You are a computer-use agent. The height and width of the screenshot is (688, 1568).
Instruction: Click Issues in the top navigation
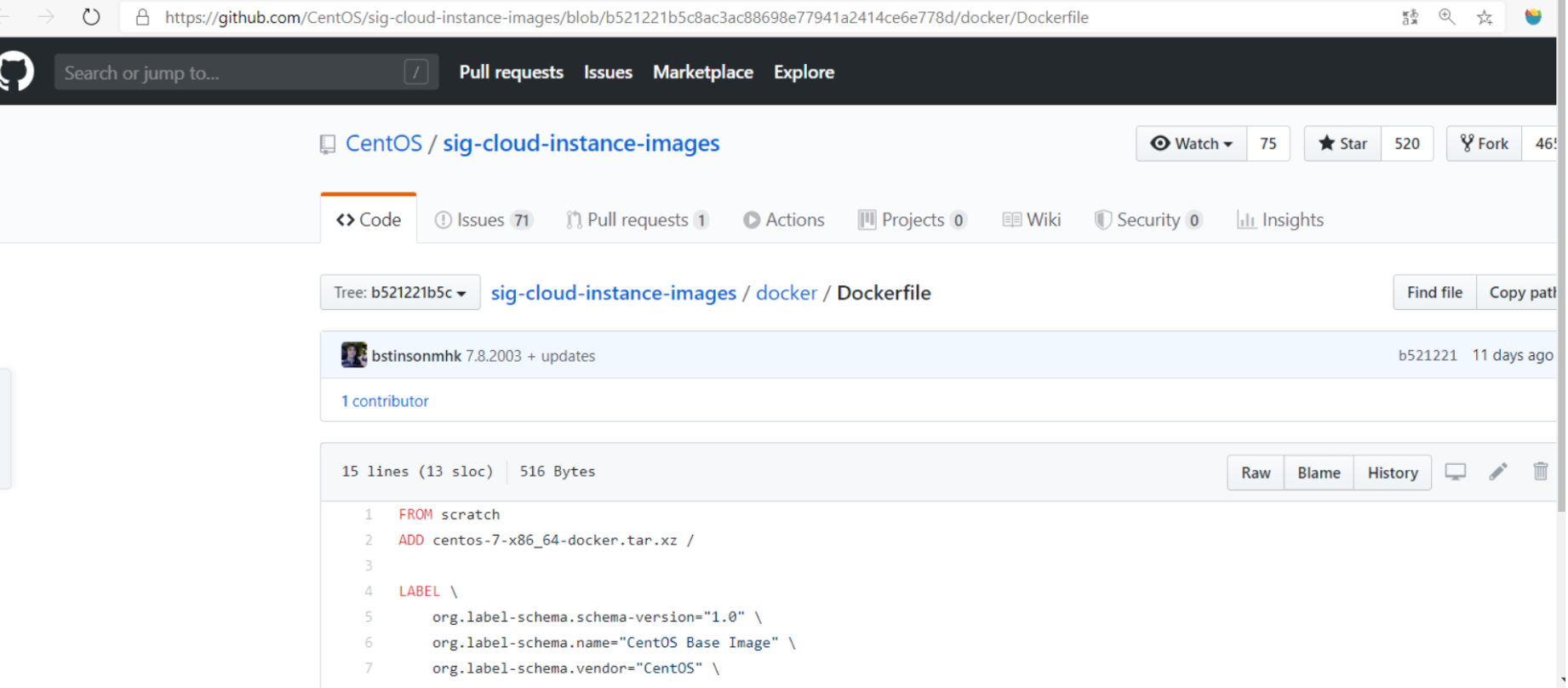608,72
